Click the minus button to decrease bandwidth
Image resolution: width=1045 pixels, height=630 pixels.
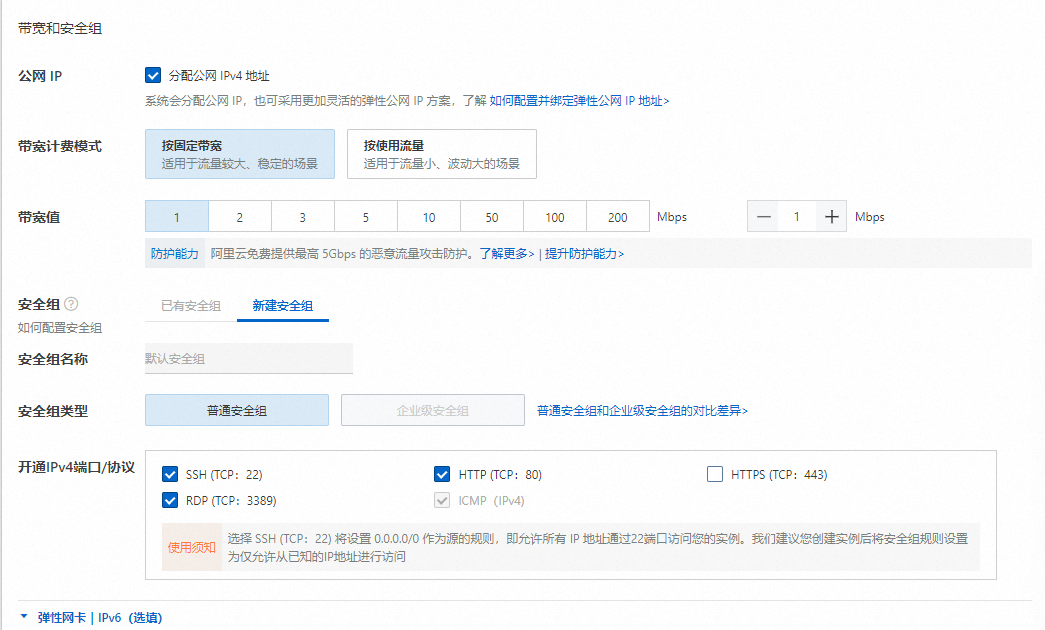pyautogui.click(x=764, y=217)
